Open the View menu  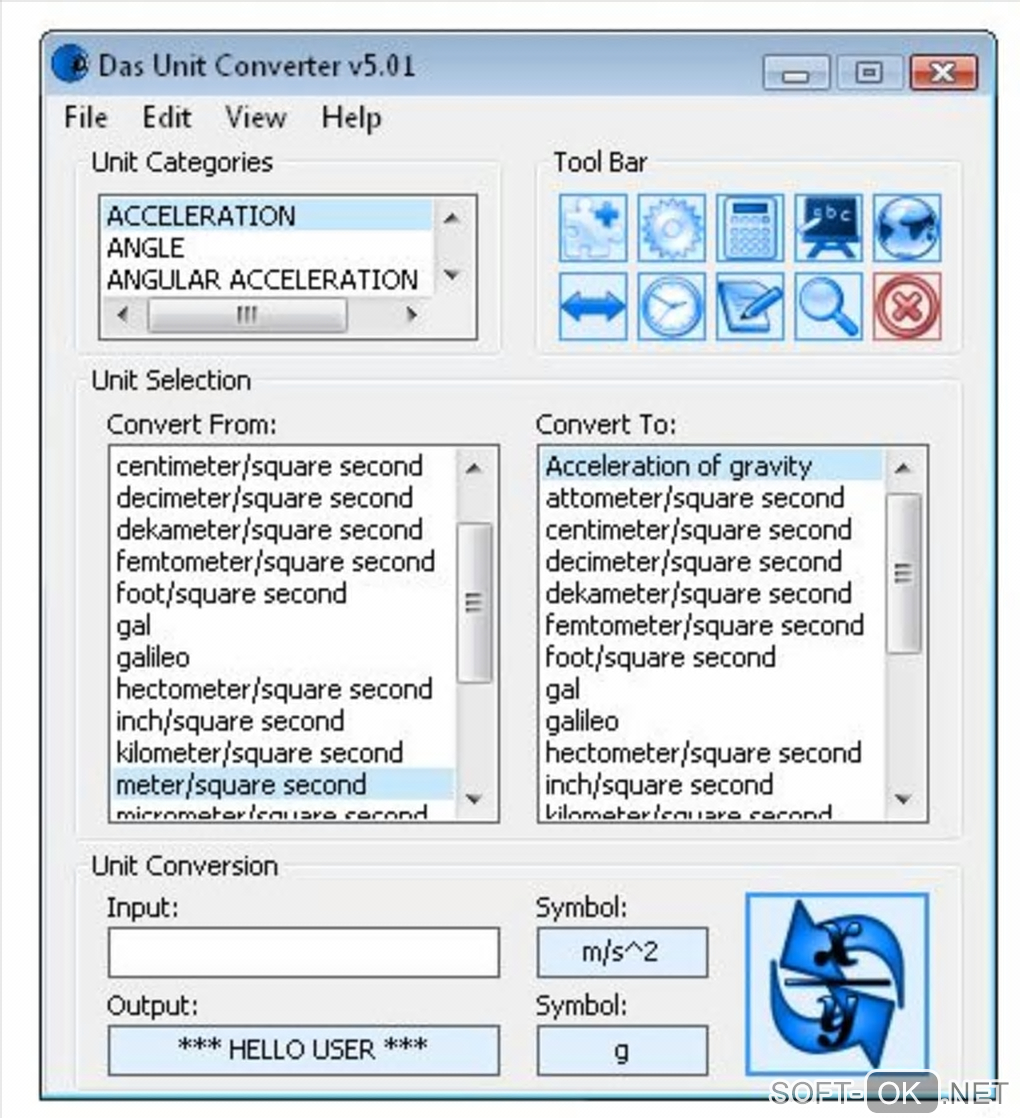coord(256,117)
